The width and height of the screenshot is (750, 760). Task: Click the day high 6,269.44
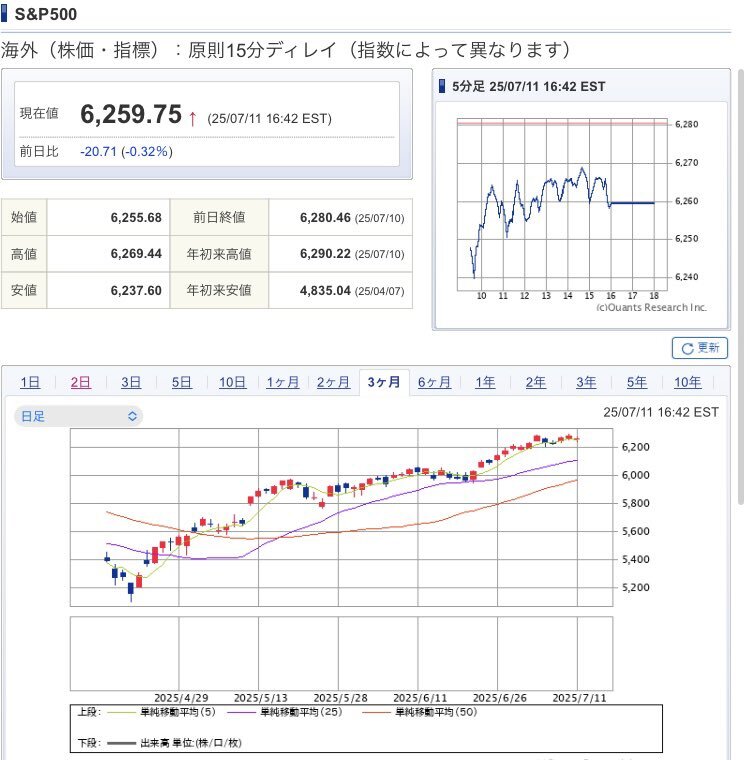[x=136, y=254]
